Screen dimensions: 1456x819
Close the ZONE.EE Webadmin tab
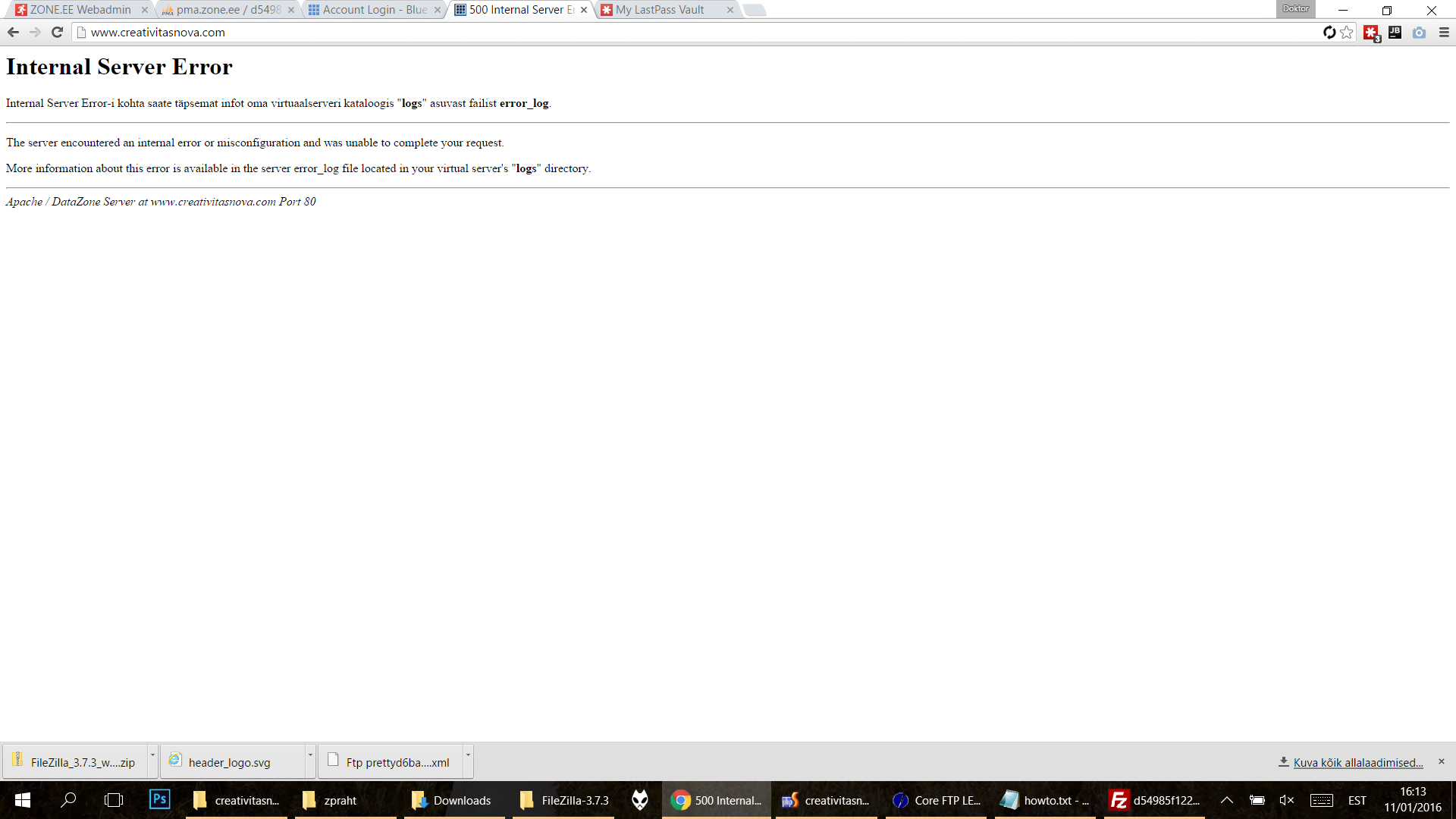pyautogui.click(x=145, y=10)
